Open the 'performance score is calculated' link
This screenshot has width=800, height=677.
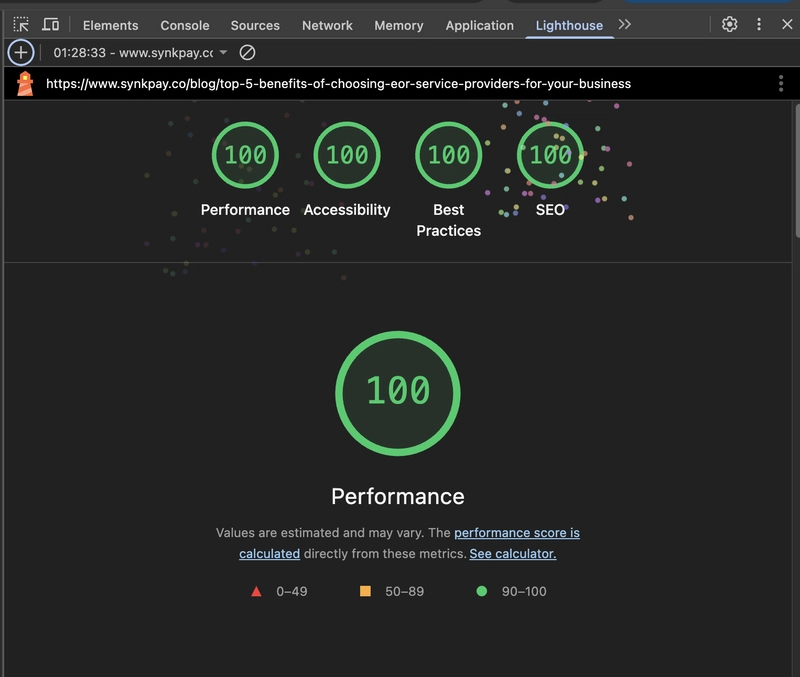point(516,533)
